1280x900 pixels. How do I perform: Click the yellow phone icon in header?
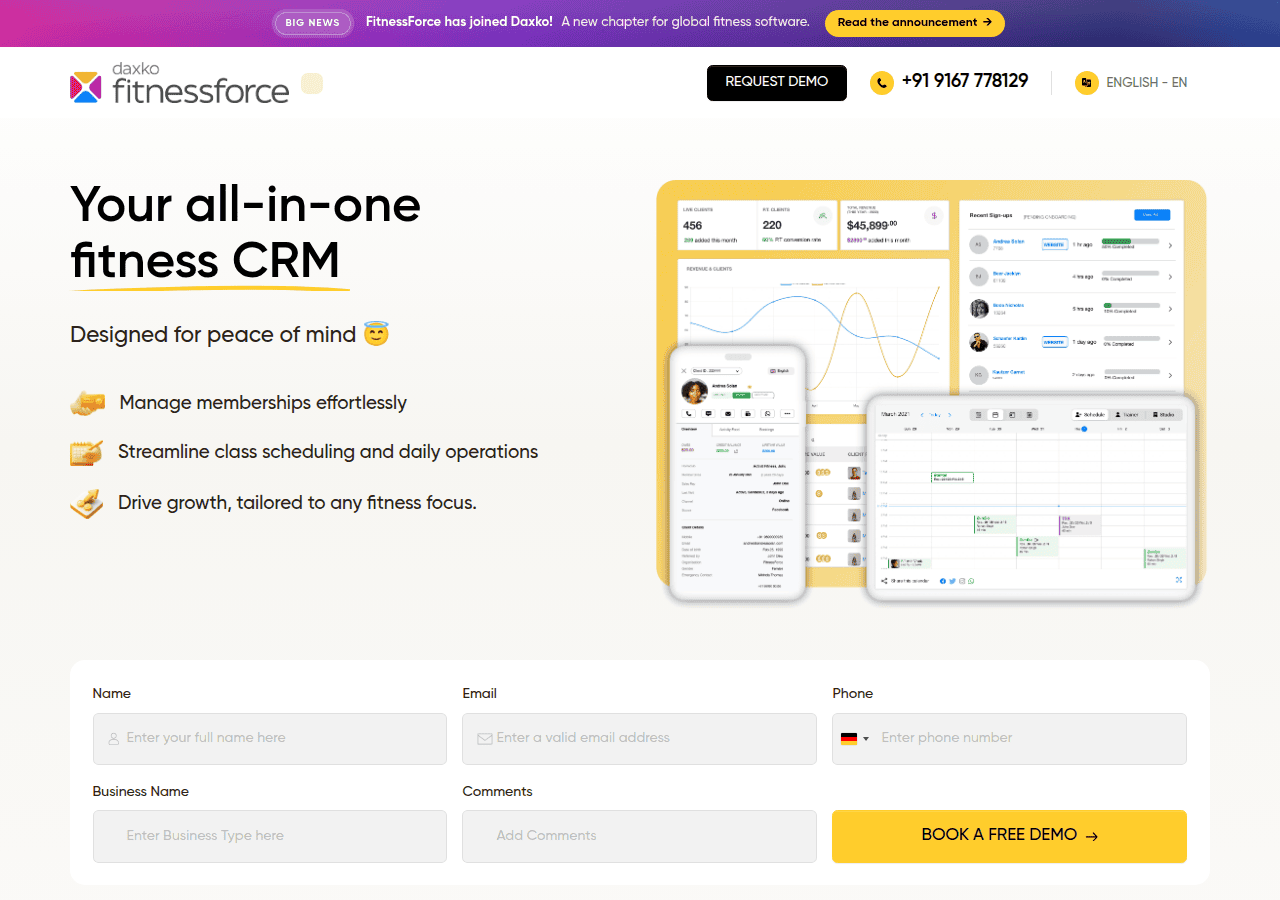pyautogui.click(x=881, y=83)
